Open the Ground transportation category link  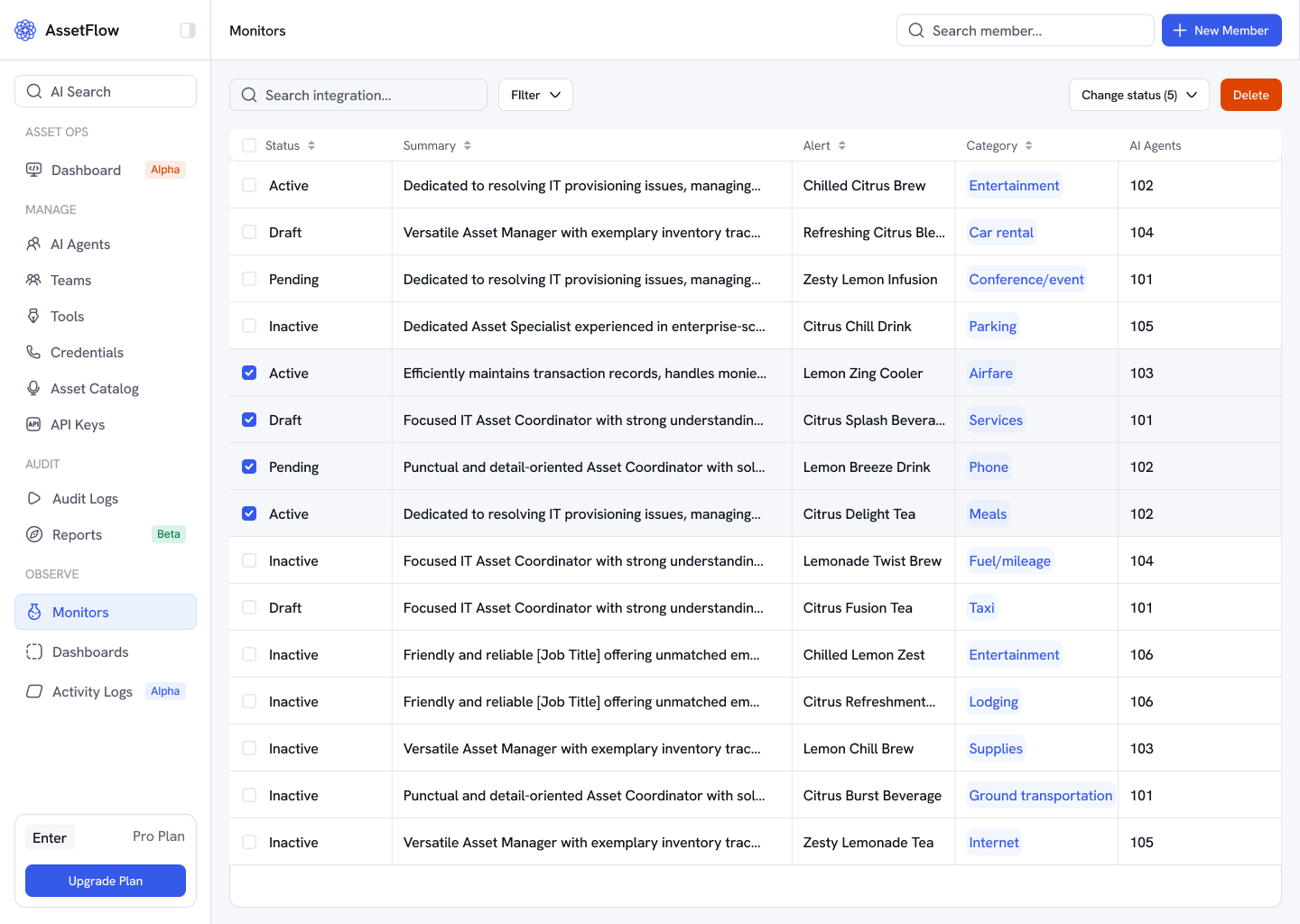point(1040,795)
